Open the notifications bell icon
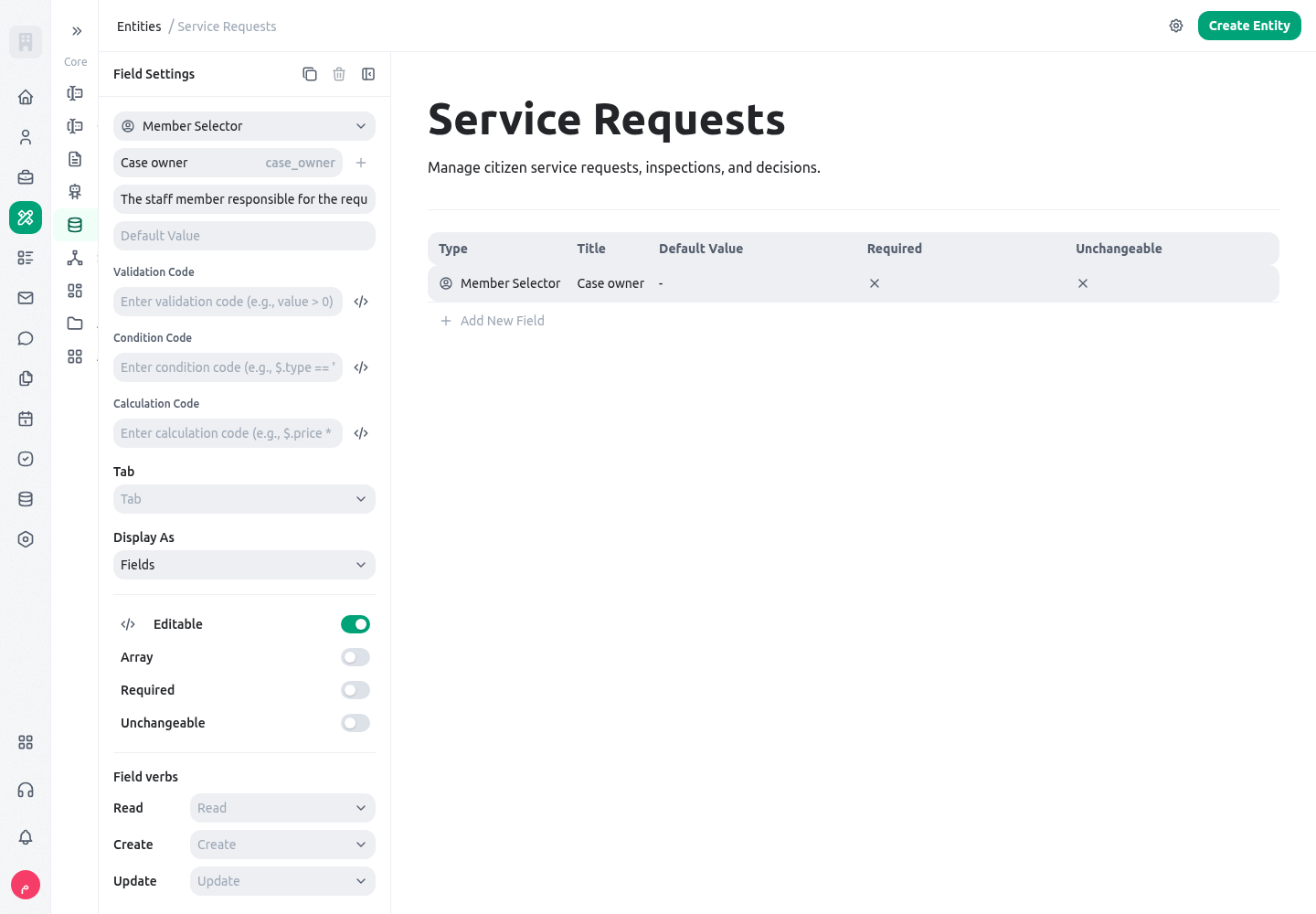Screen dimensions: 1316x914 point(26,837)
